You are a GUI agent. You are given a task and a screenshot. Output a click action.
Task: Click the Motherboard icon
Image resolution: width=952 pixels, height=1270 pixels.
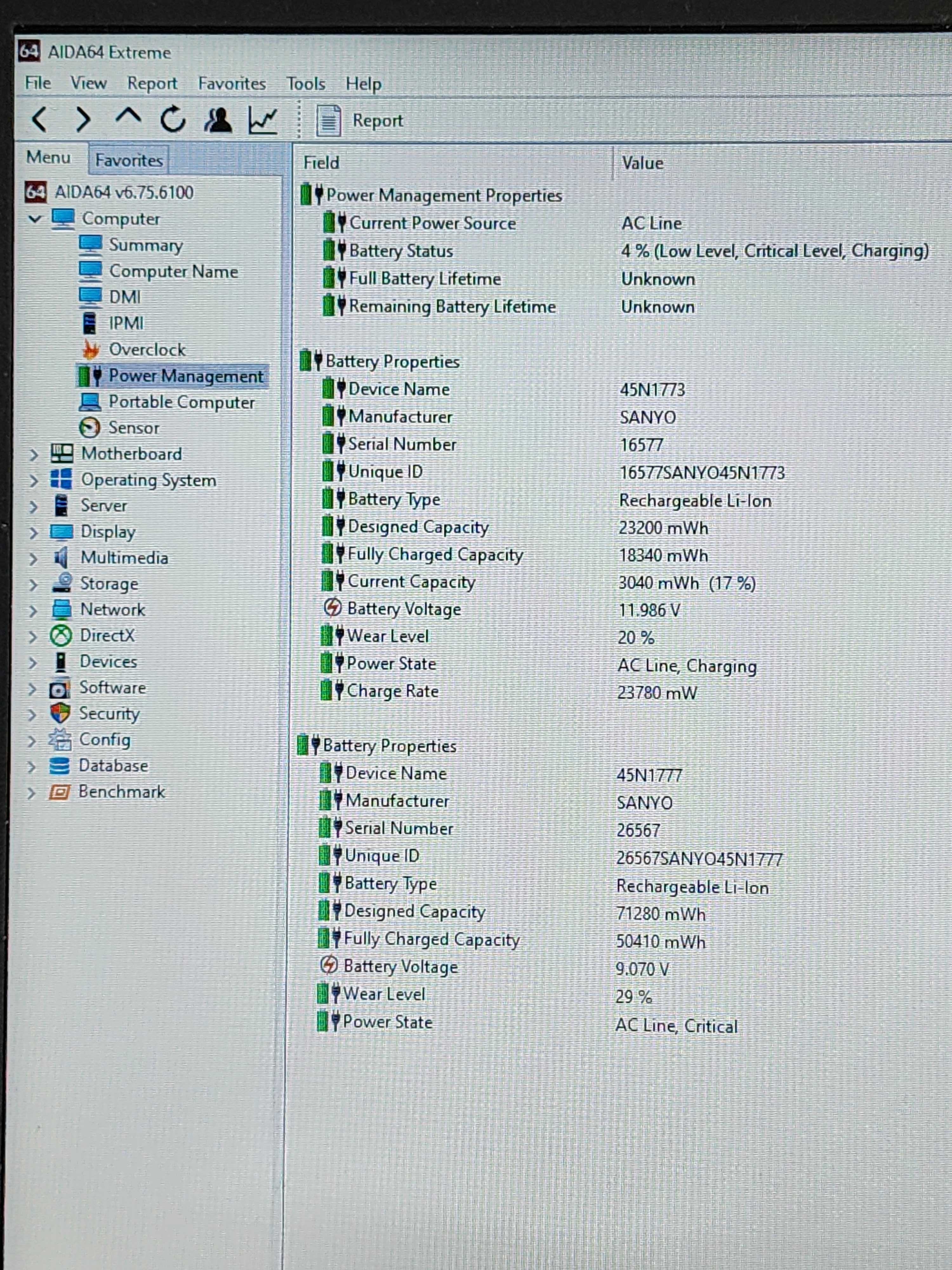[x=62, y=454]
